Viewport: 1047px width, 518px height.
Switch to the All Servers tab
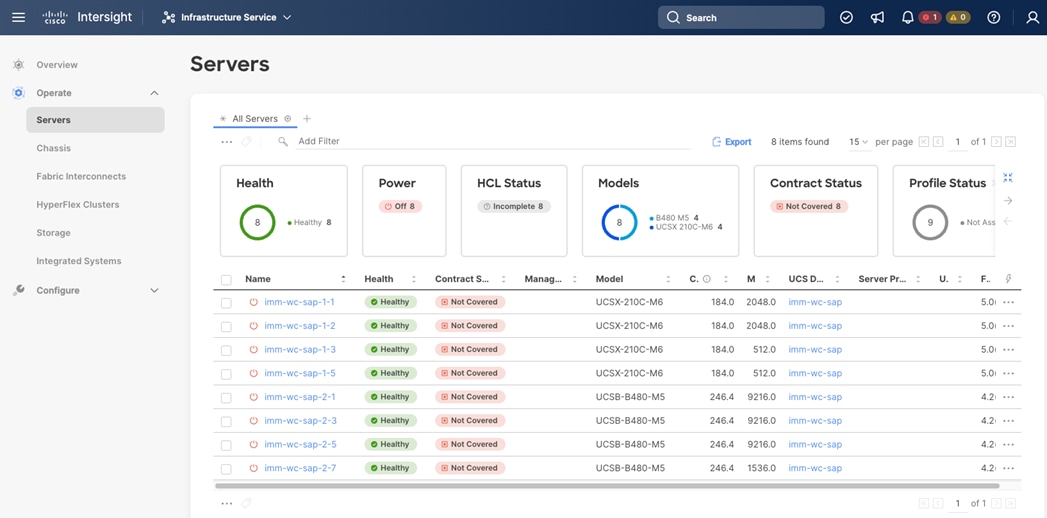point(254,119)
